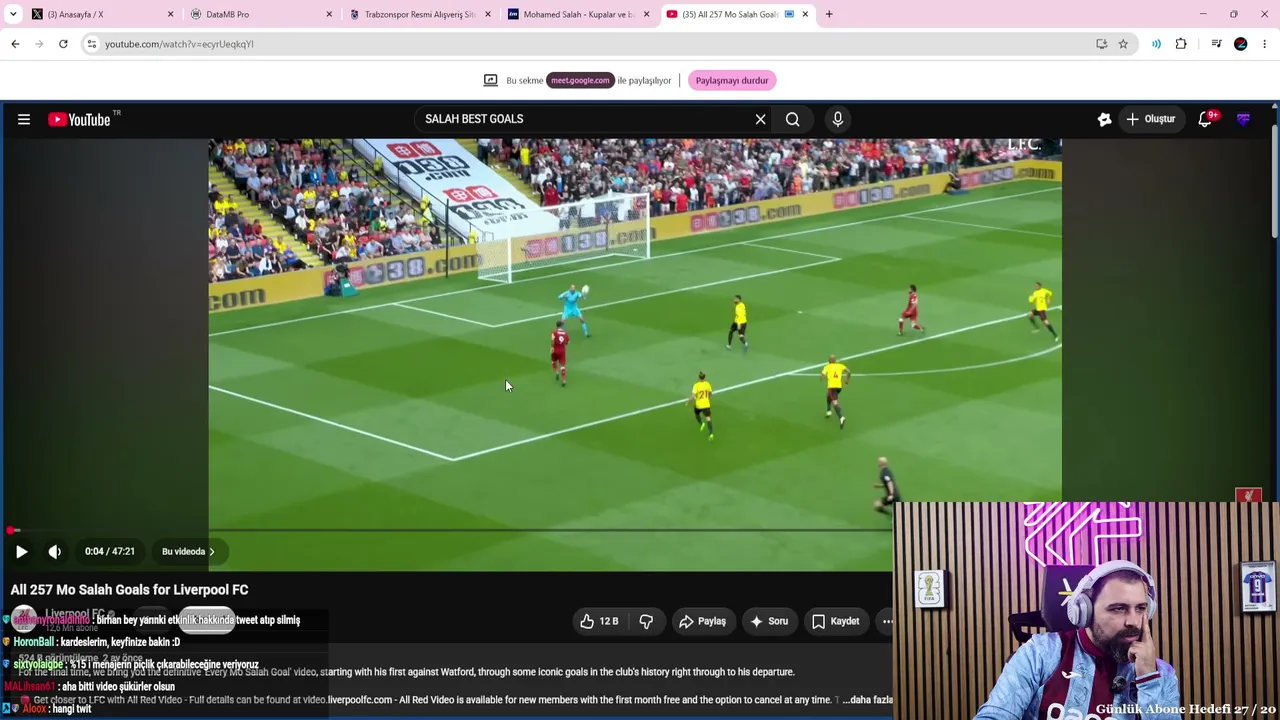1280x720 pixels.
Task: Open the YouTube guide hamburger menu
Action: point(24,119)
